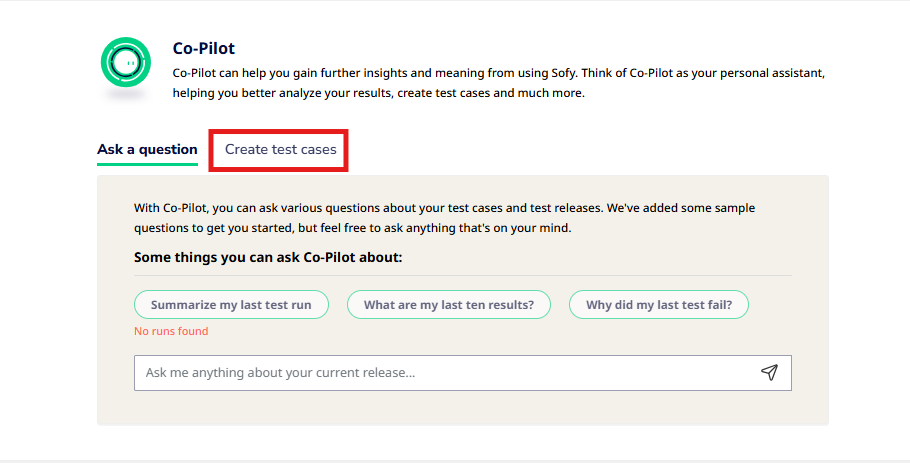910x463 pixels.
Task: Click the red outline around Create test cases
Action: click(x=279, y=132)
